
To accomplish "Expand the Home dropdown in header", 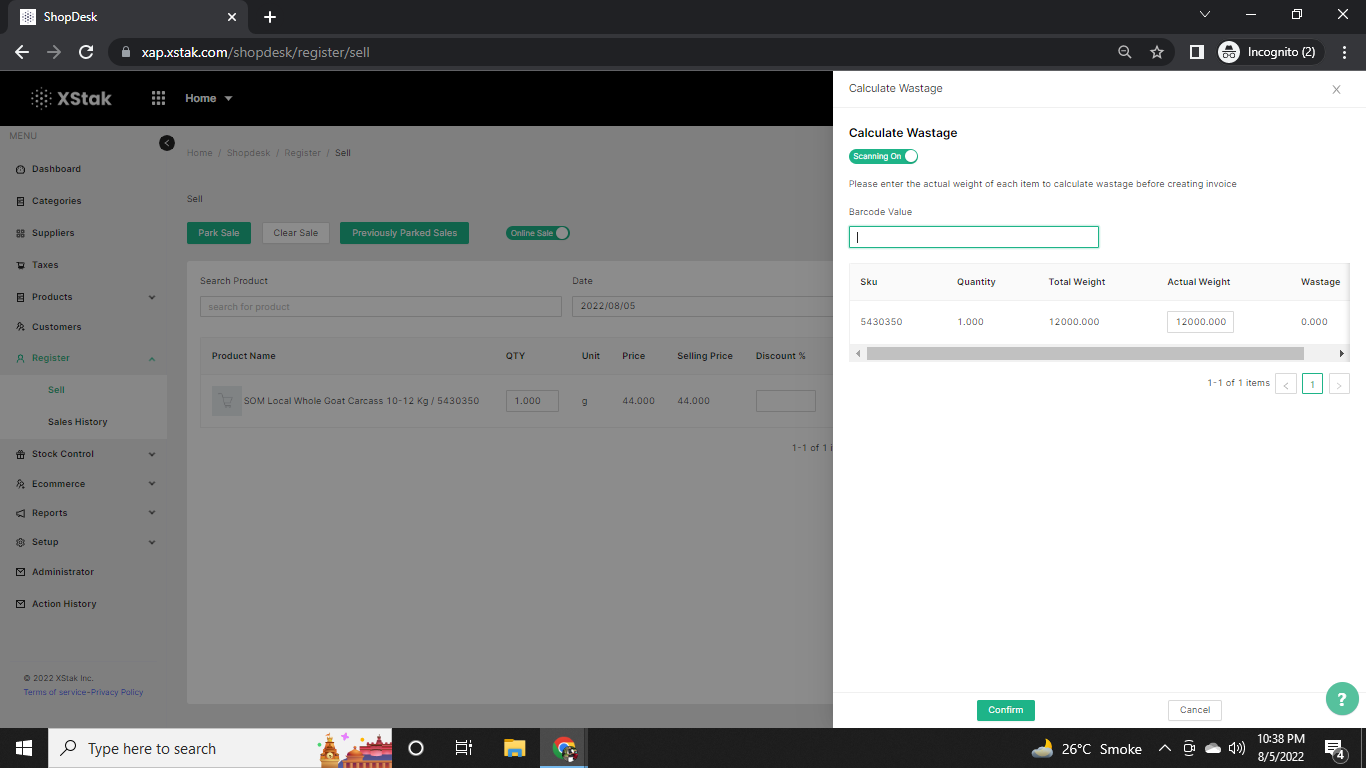I will point(208,98).
